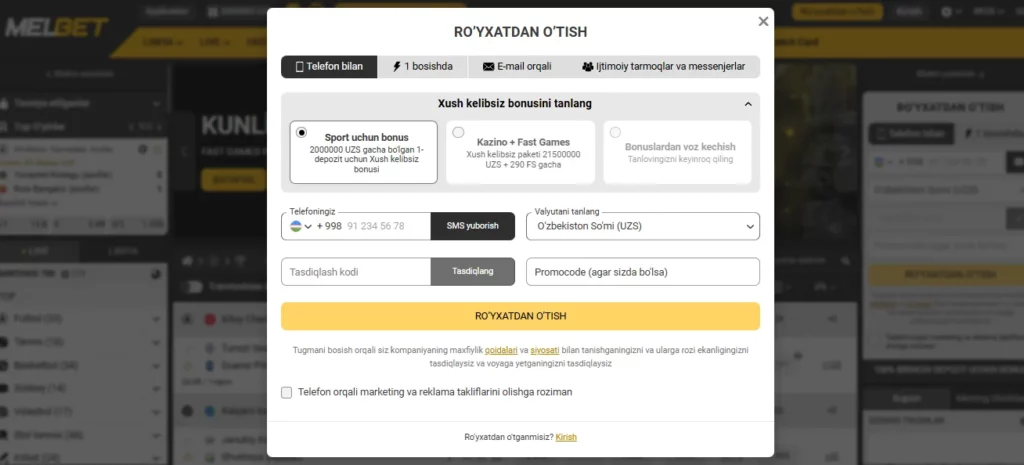Choose the 'Sport uchun bonus' radio option

pos(301,133)
